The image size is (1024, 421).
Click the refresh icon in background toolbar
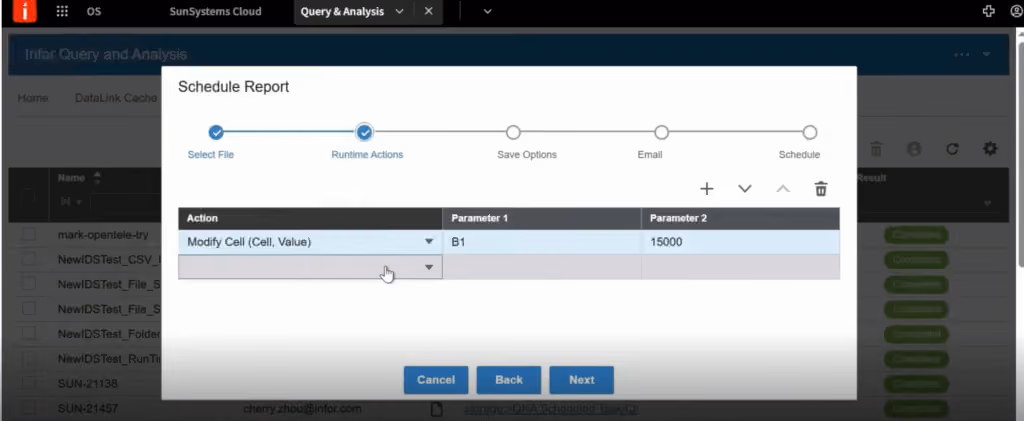point(952,149)
